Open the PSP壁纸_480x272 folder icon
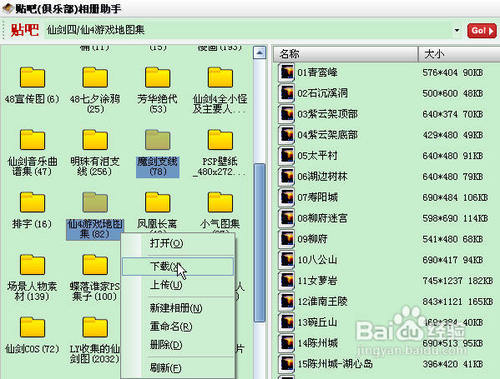The height and width of the screenshot is (379, 500). click(x=220, y=140)
